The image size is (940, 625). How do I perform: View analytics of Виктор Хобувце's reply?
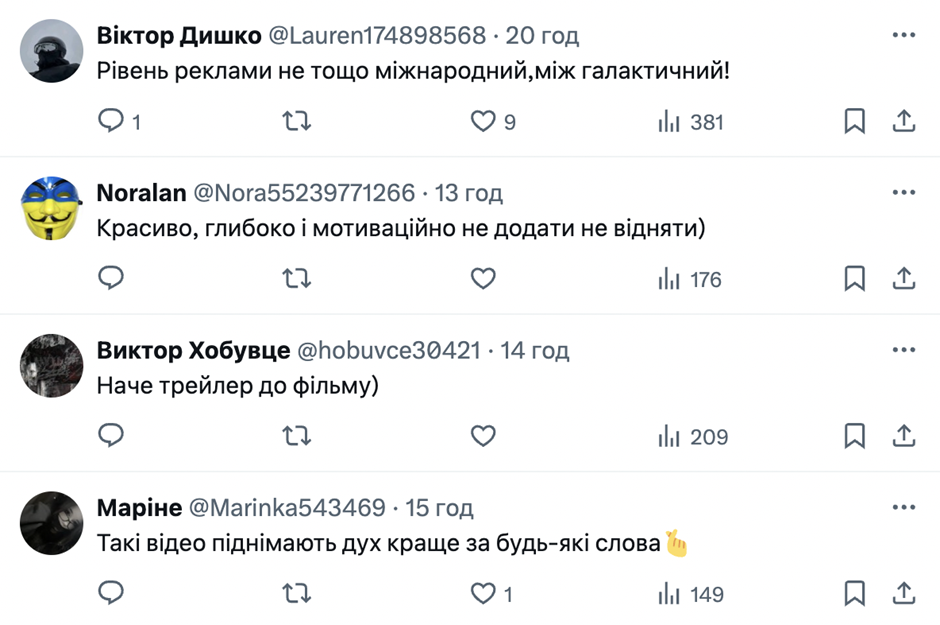click(x=692, y=437)
